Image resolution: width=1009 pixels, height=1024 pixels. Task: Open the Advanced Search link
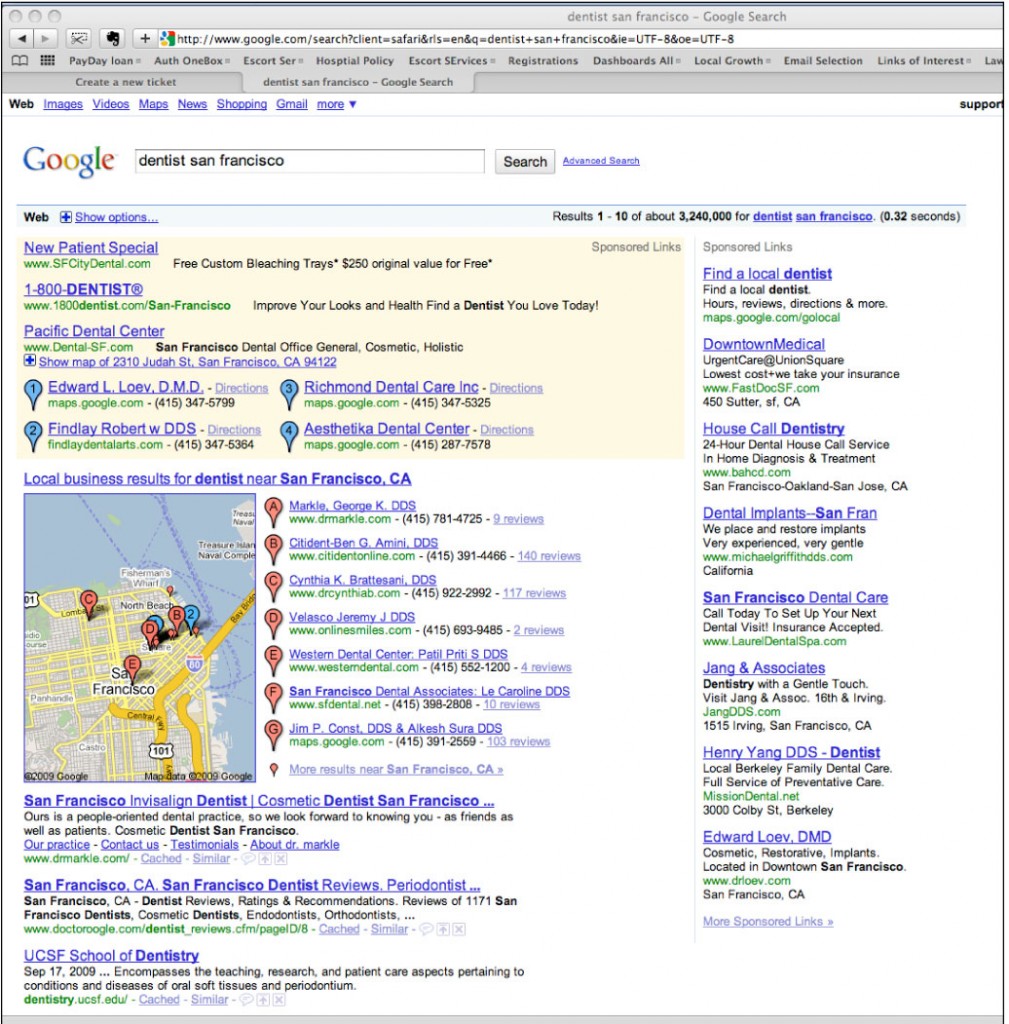tap(599, 160)
